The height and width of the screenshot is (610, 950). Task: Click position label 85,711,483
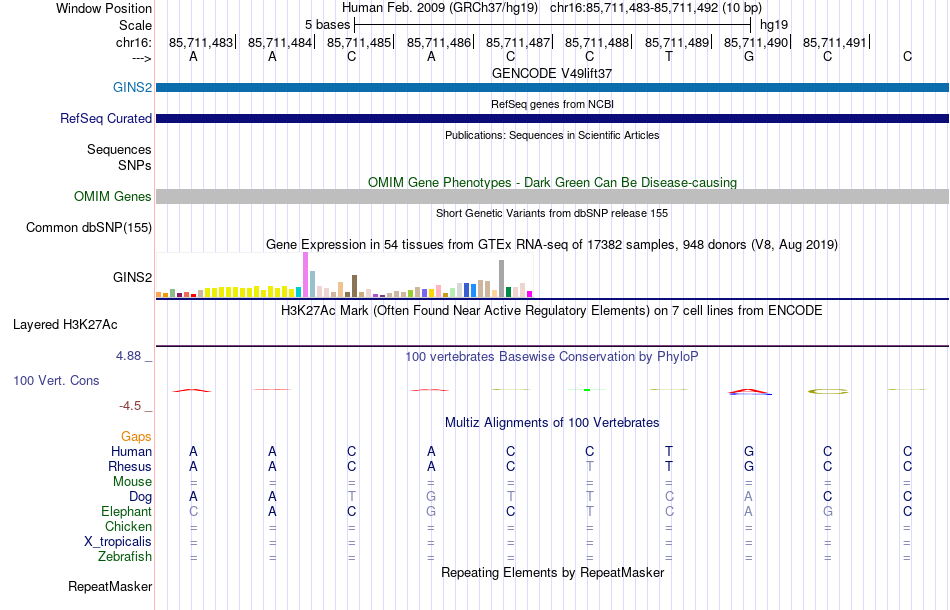(x=201, y=42)
